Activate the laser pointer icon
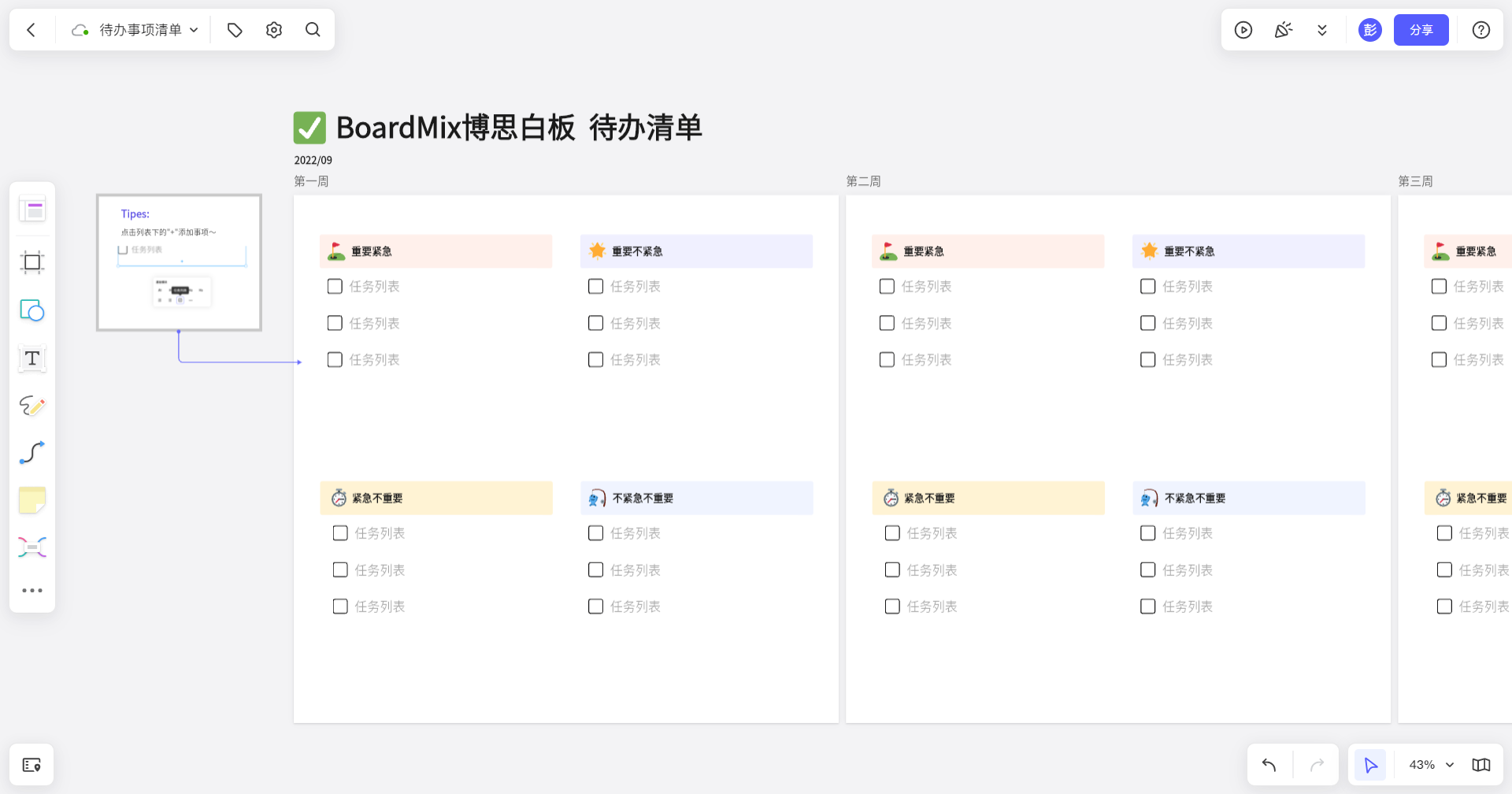Image resolution: width=1512 pixels, height=794 pixels. point(1283,29)
